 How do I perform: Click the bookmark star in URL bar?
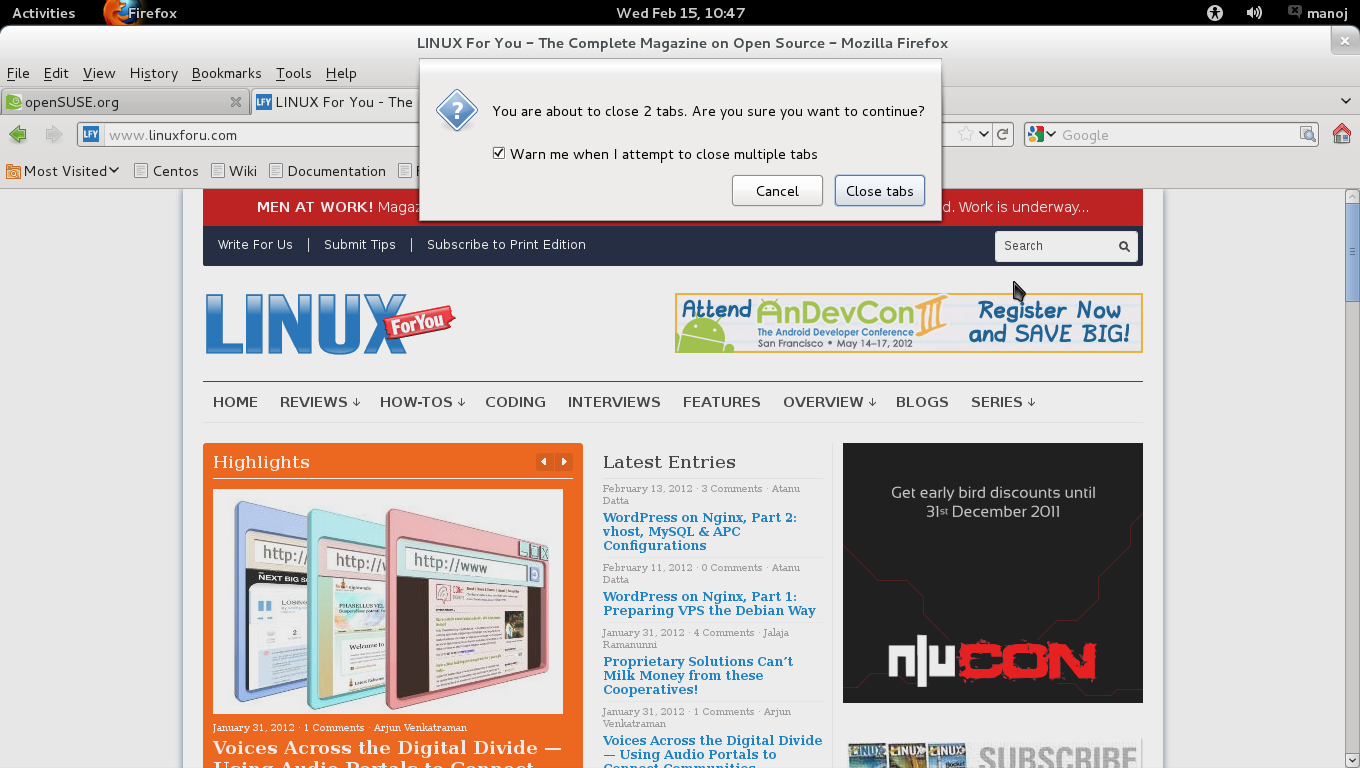tap(966, 134)
